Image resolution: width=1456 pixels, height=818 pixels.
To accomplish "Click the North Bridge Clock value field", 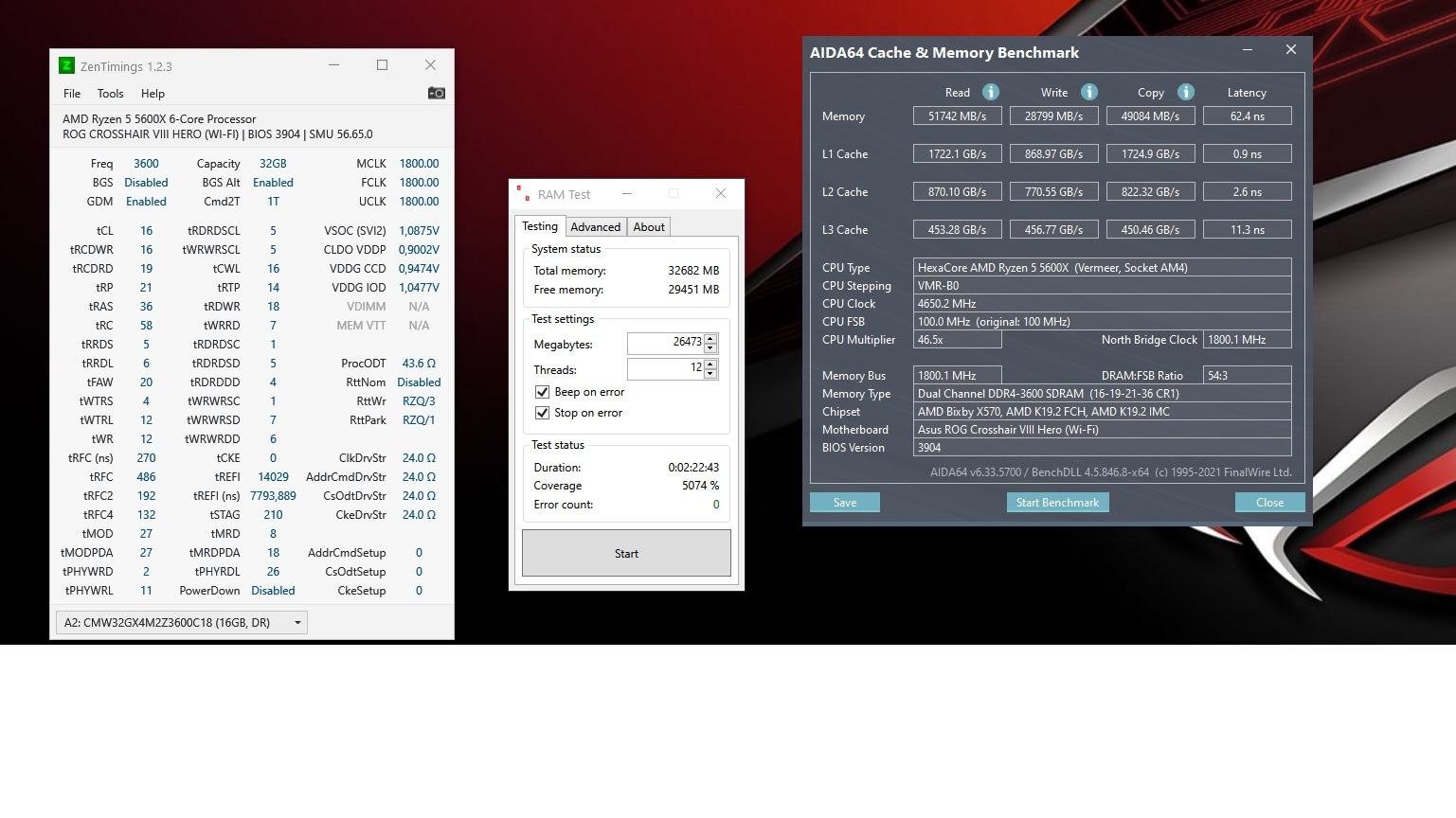I will (1247, 339).
